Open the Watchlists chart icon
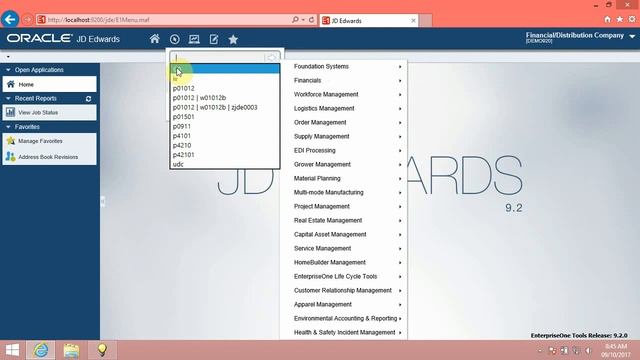The height and width of the screenshot is (360, 640). [194, 39]
